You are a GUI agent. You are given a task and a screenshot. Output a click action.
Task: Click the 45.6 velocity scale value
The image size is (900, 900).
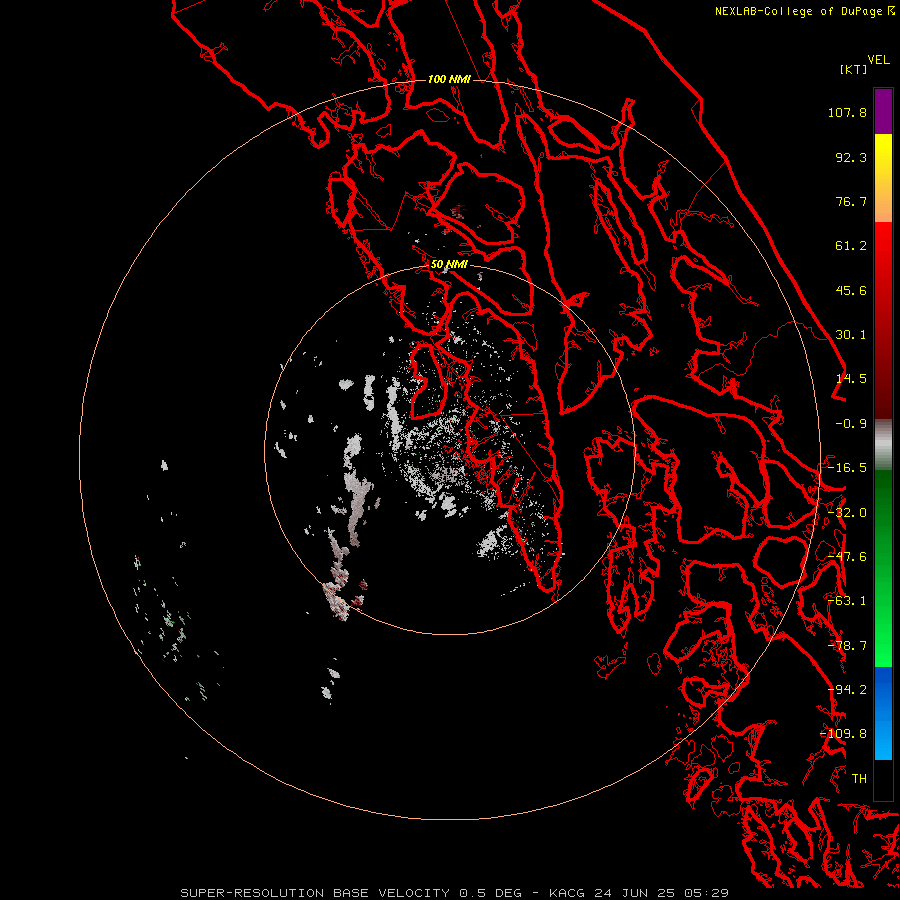851,290
